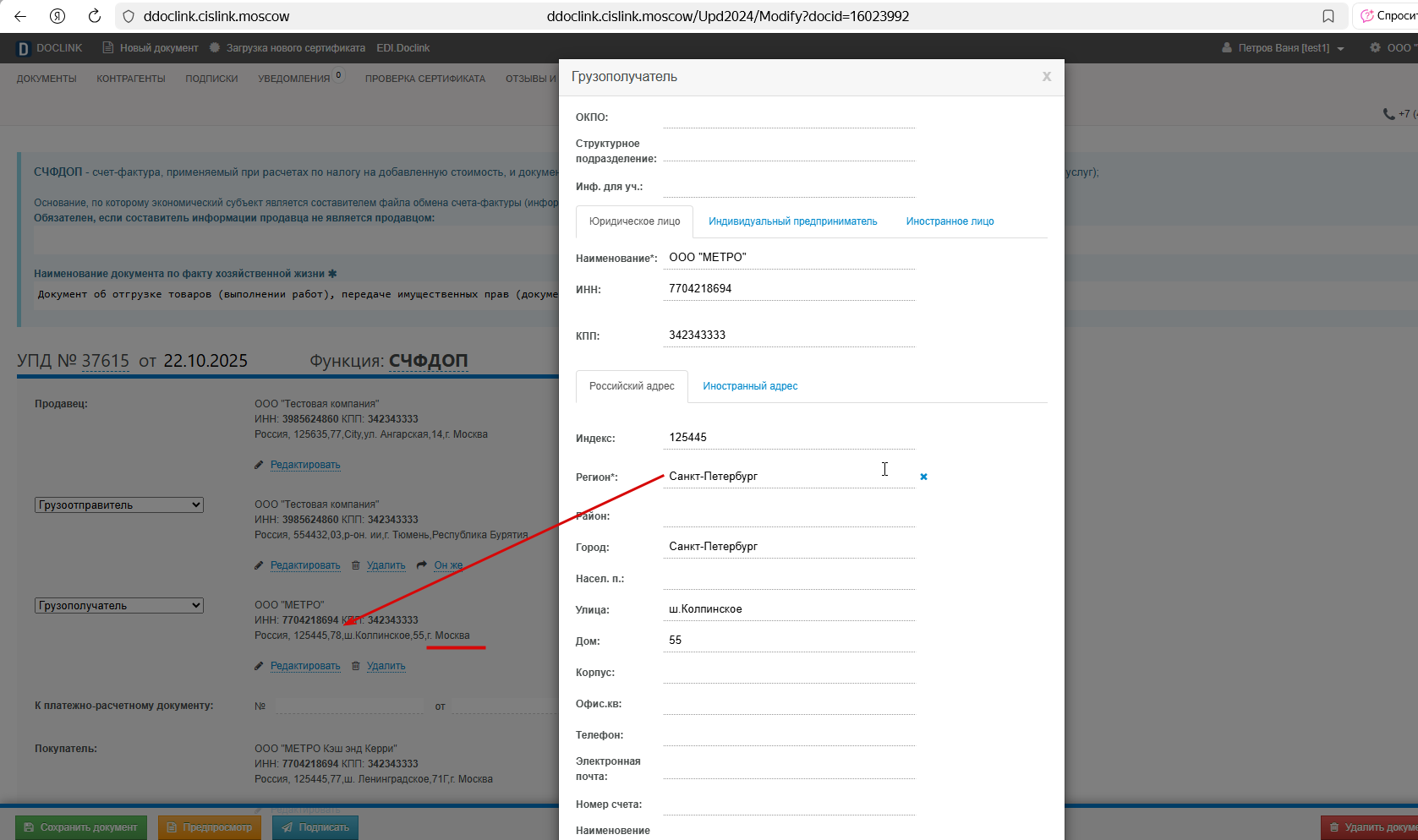
Task: Edit the Продавец details via Редактировать
Action: pyautogui.click(x=305, y=465)
